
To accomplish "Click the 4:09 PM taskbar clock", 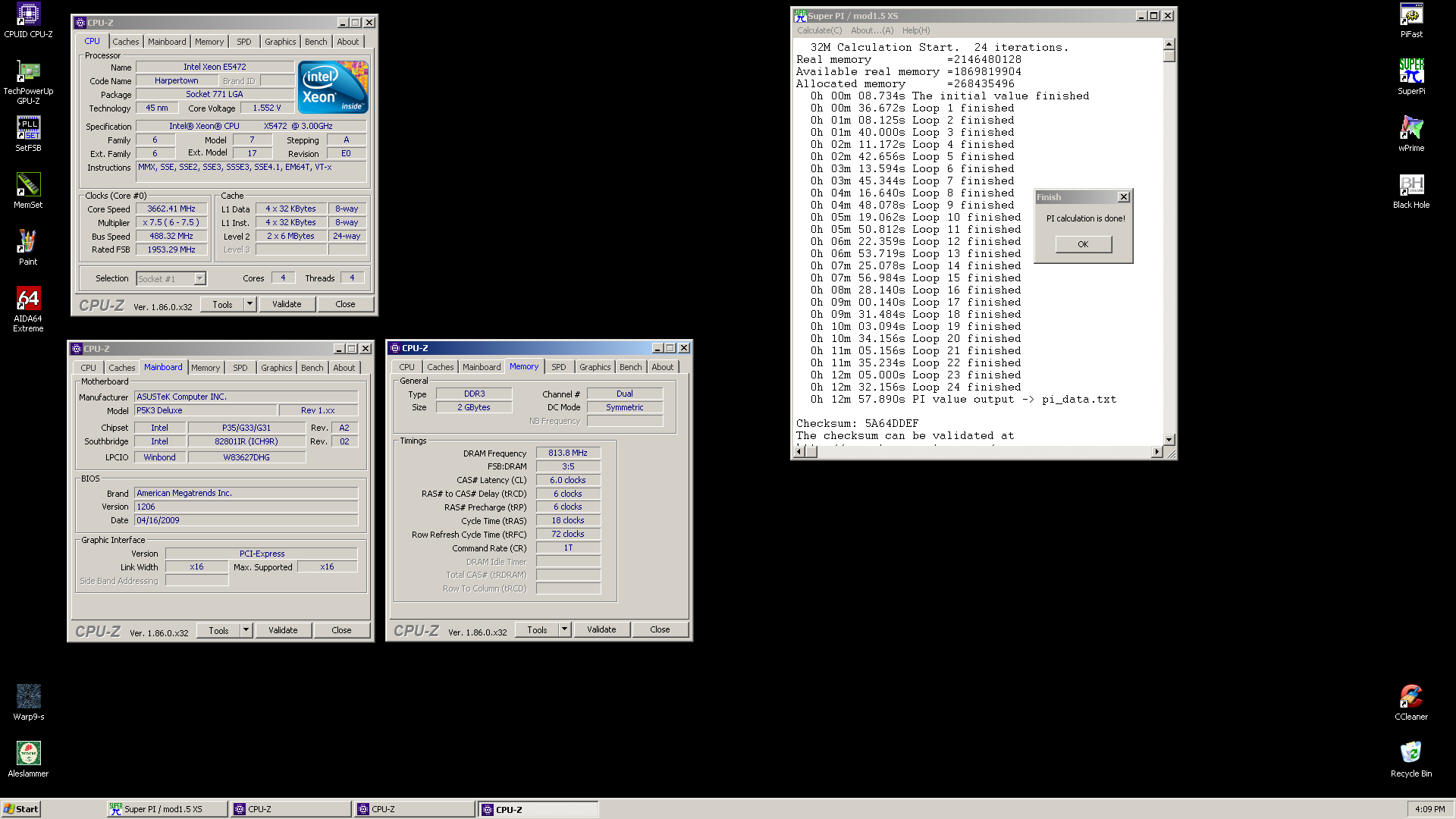I will tap(1430, 809).
